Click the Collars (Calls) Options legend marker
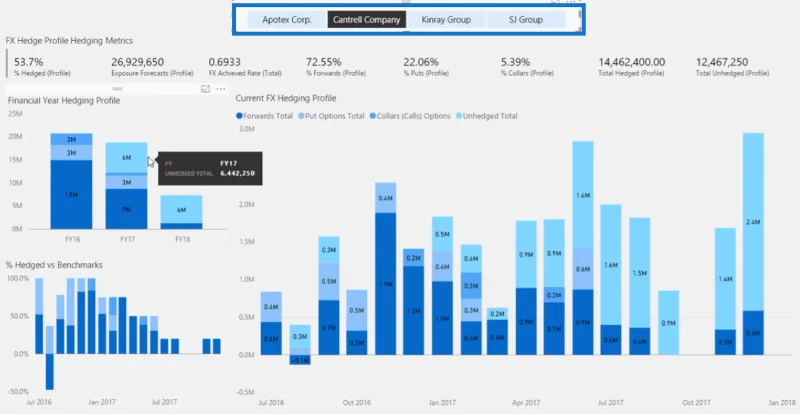This screenshot has height=414, width=800. click(372, 116)
